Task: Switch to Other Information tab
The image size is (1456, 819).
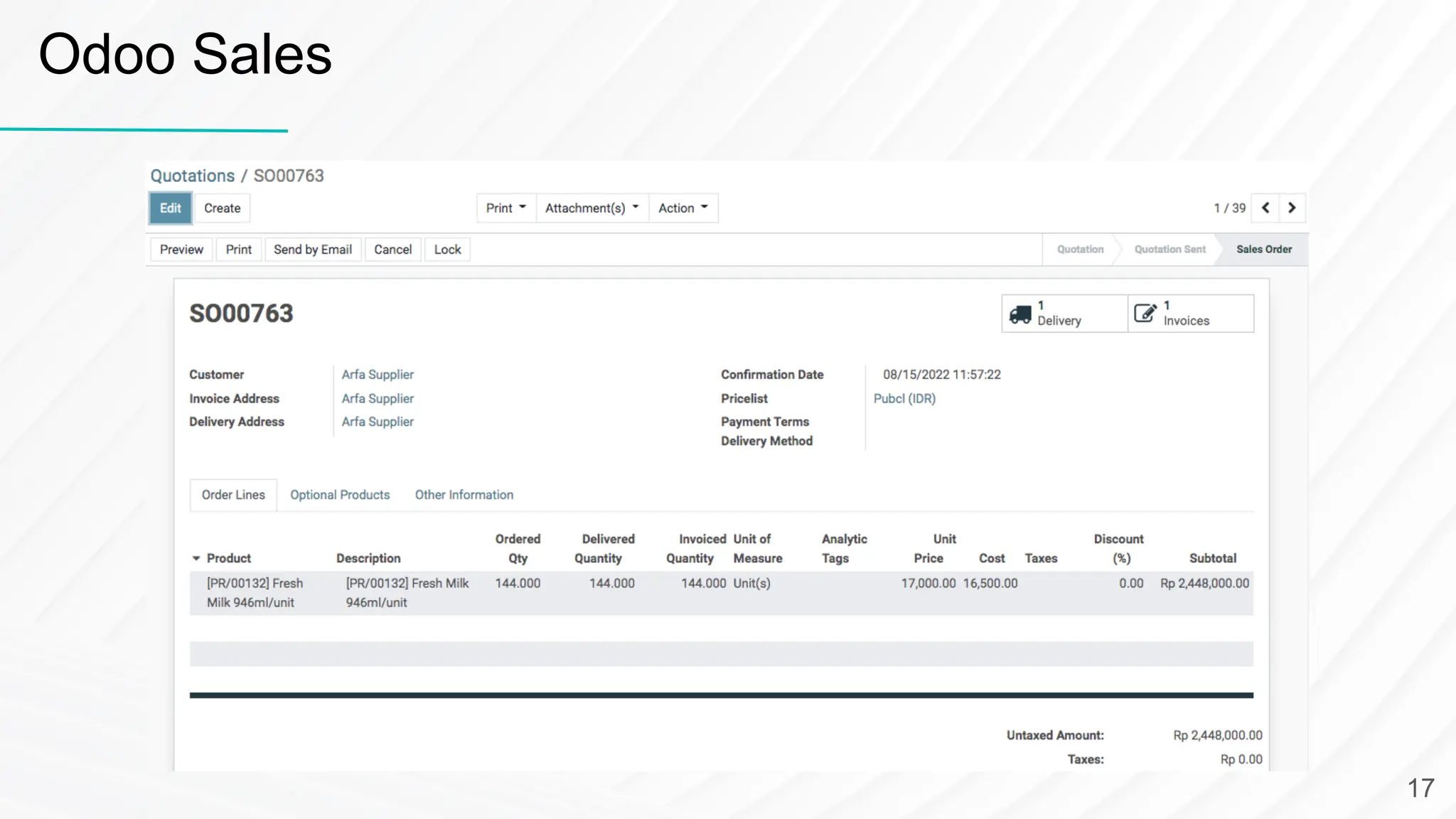Action: coord(464,495)
